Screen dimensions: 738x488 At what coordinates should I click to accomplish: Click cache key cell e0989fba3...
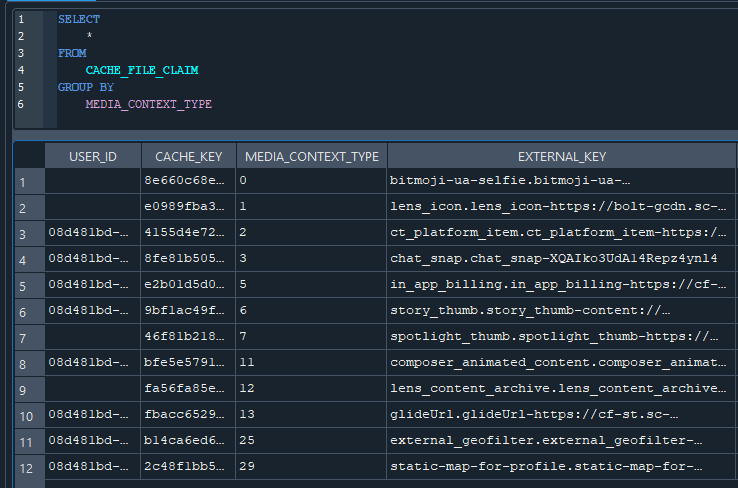point(188,207)
